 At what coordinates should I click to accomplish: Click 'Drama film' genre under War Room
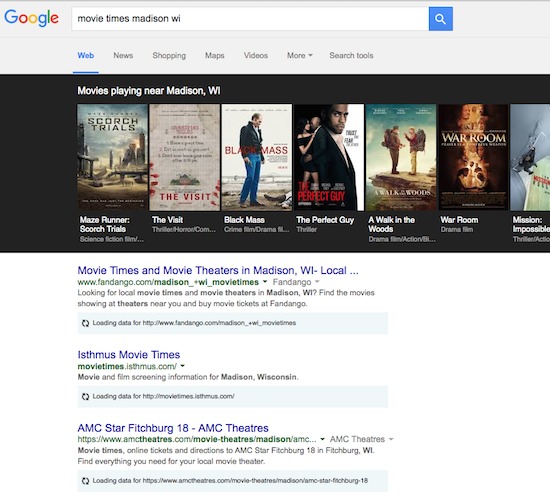coord(457,229)
